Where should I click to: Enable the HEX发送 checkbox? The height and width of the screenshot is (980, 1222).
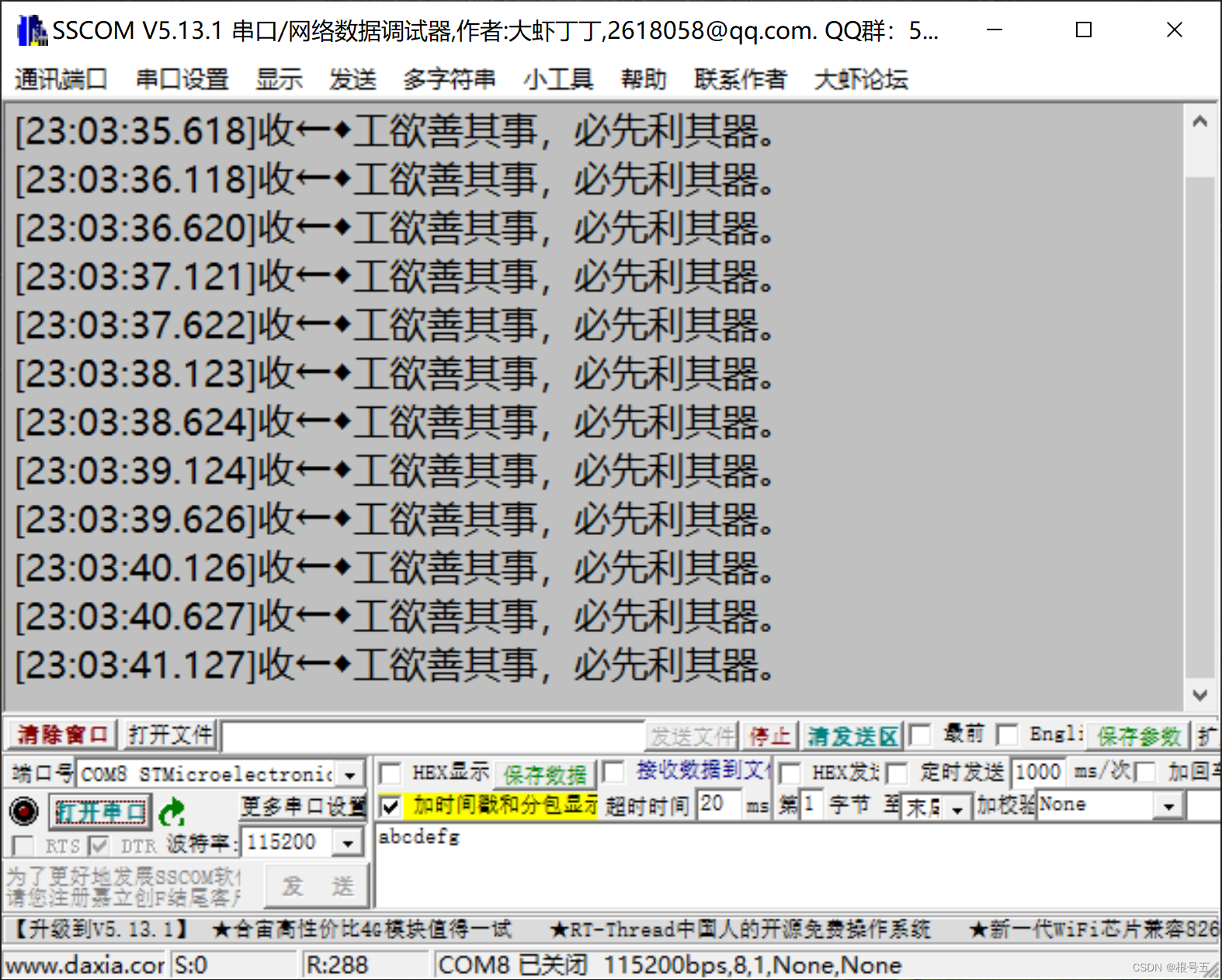pyautogui.click(x=790, y=773)
